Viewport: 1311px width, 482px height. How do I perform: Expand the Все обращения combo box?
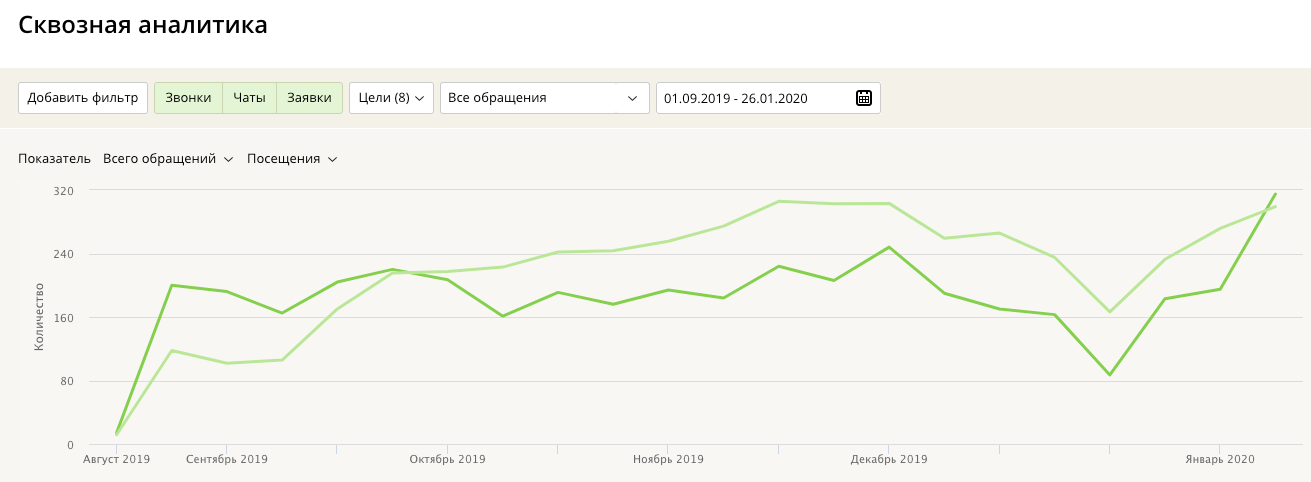pos(545,98)
